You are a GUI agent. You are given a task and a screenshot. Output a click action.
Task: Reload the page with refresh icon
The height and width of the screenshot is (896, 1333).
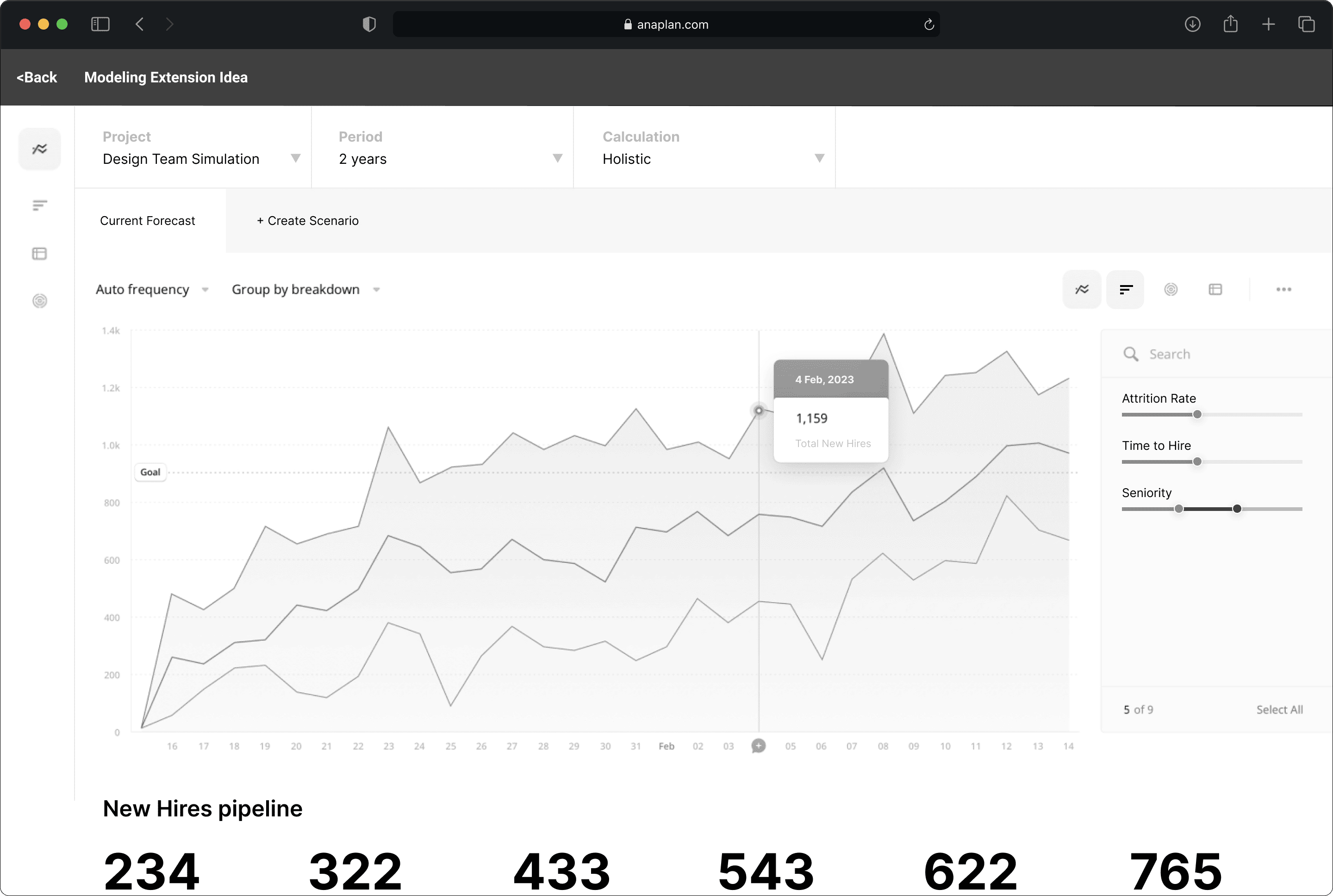coord(929,25)
